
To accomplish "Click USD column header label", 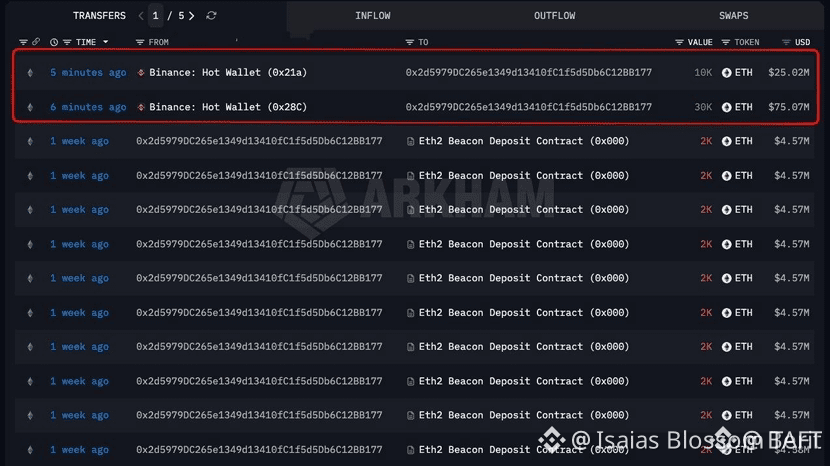I will 802,42.
